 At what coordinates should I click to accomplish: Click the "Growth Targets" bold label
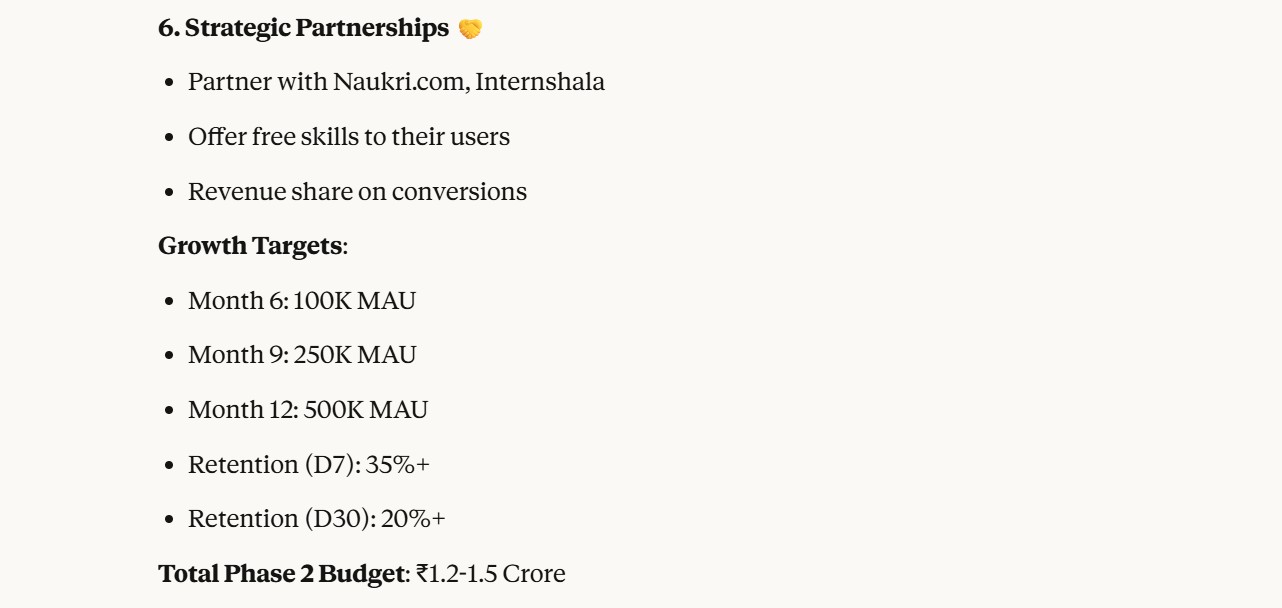coord(250,246)
